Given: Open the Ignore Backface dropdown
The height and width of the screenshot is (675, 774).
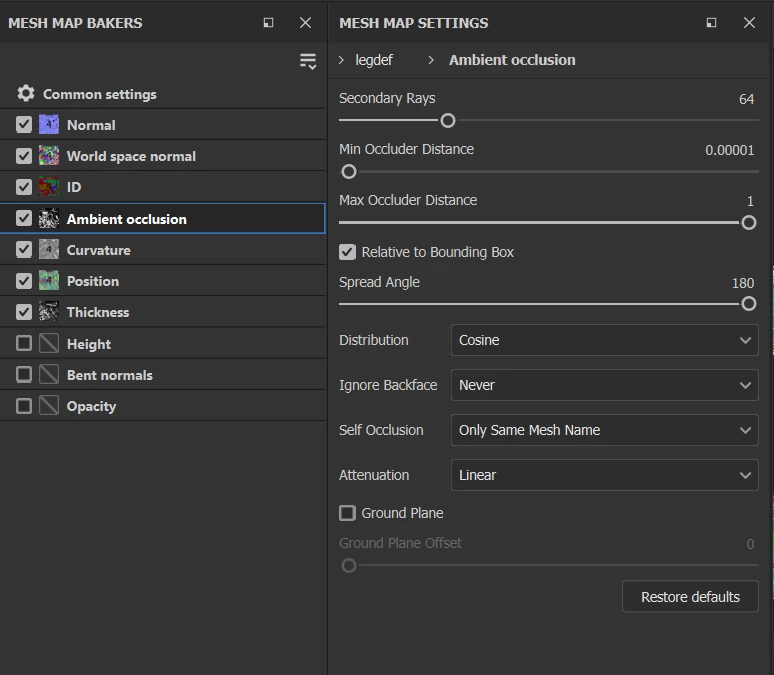Looking at the screenshot, I should click(x=604, y=385).
